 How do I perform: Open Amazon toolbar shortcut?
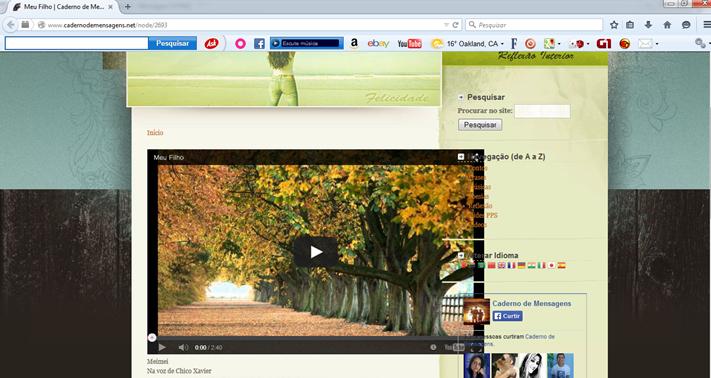pyautogui.click(x=354, y=44)
